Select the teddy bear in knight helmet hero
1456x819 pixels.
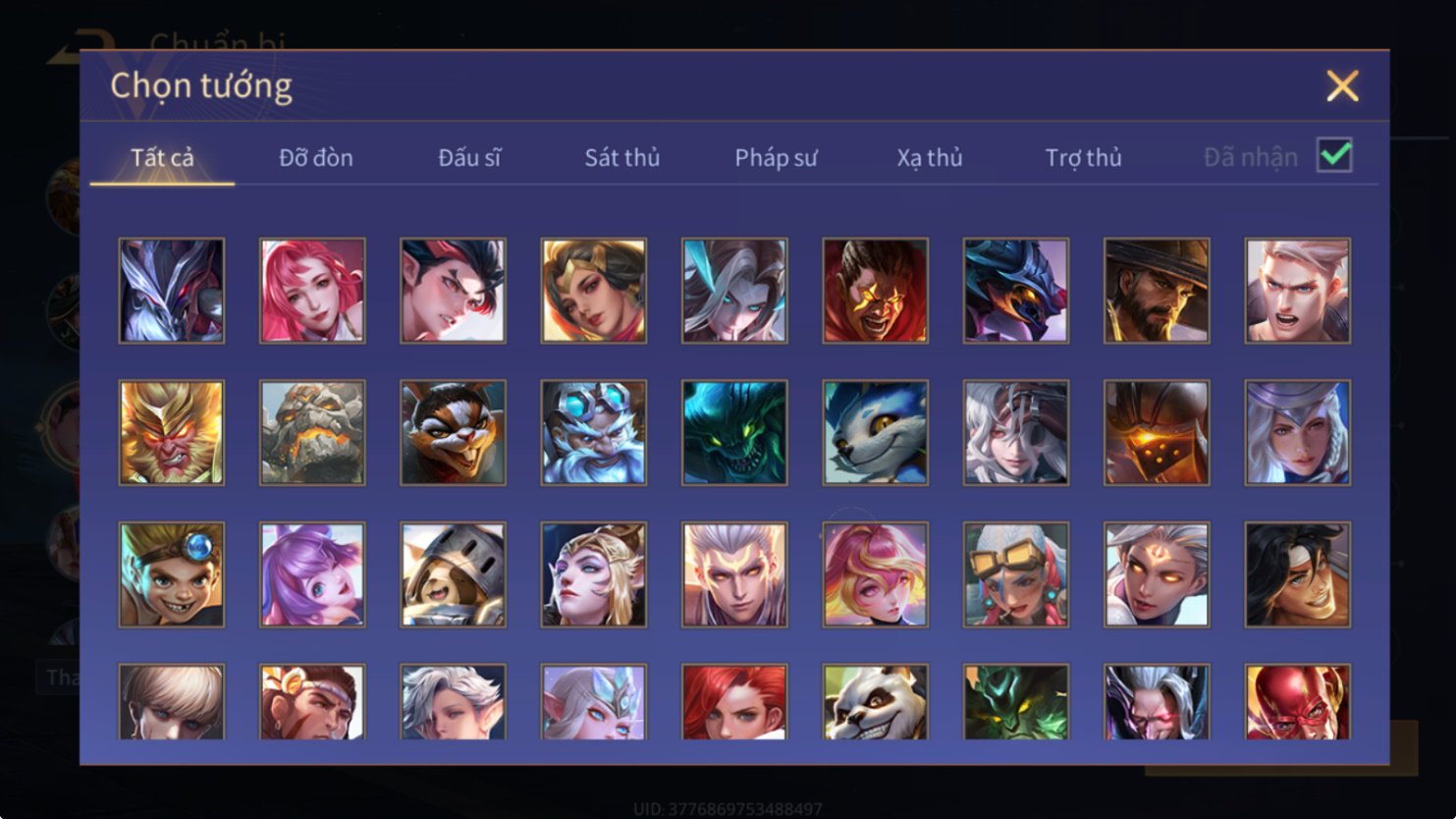[453, 574]
